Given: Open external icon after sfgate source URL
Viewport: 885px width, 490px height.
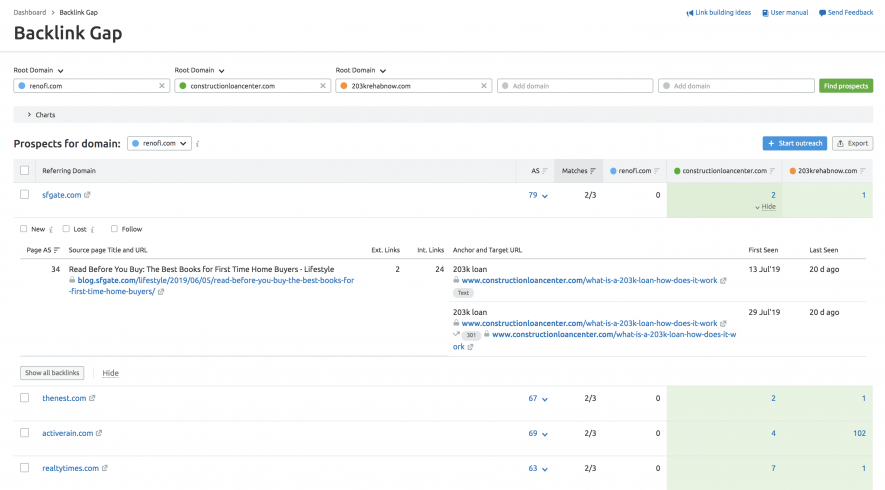Looking at the screenshot, I should (161, 292).
